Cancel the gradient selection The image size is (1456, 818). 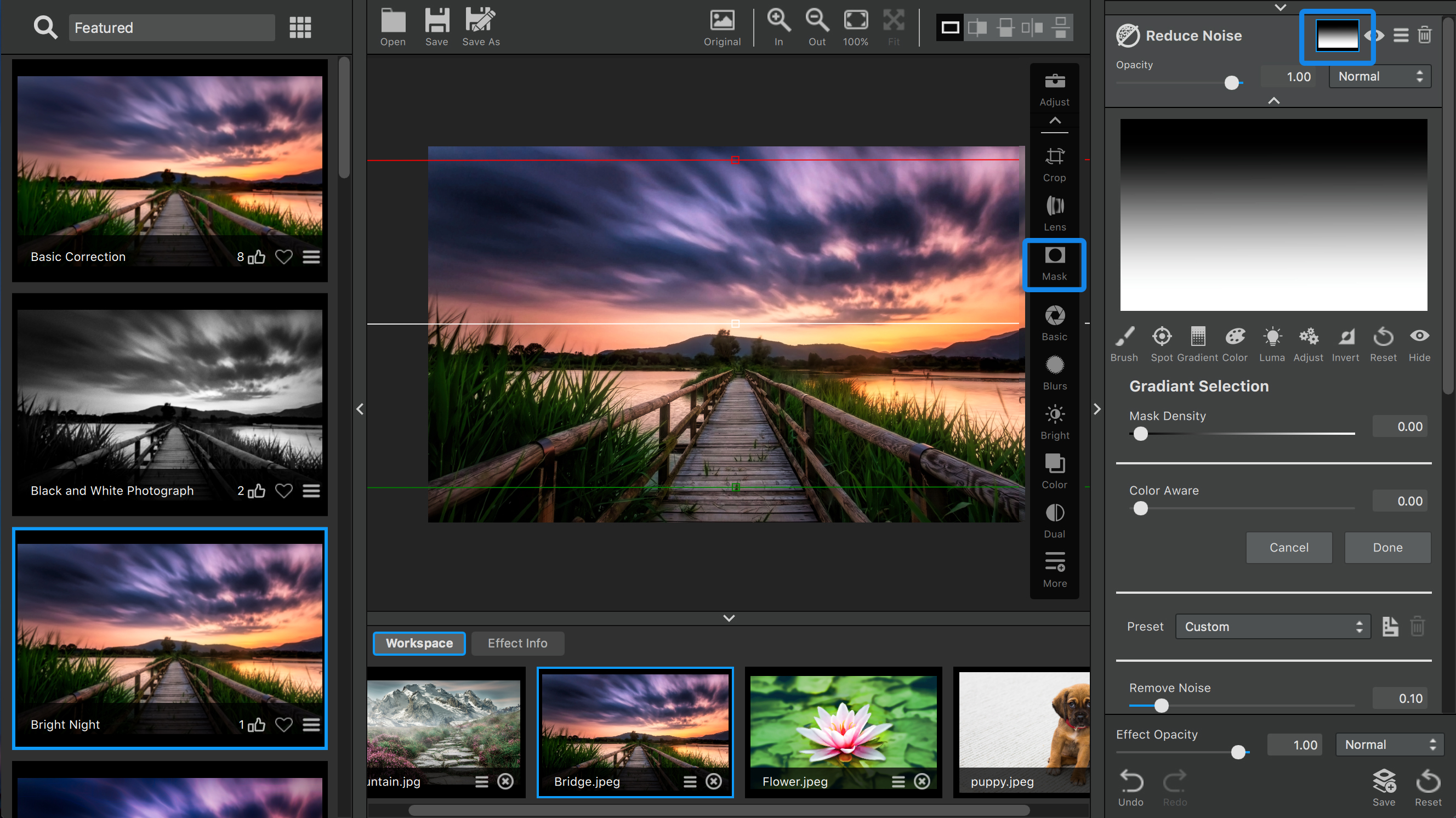tap(1289, 547)
